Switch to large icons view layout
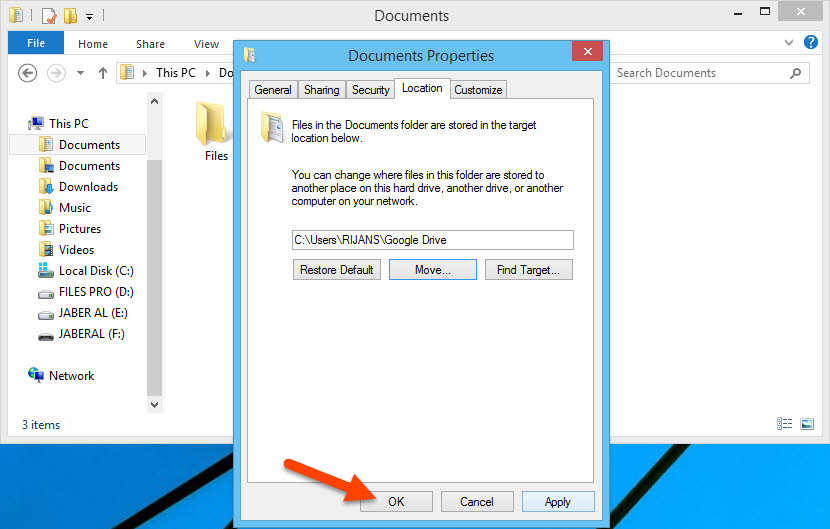 click(x=807, y=425)
